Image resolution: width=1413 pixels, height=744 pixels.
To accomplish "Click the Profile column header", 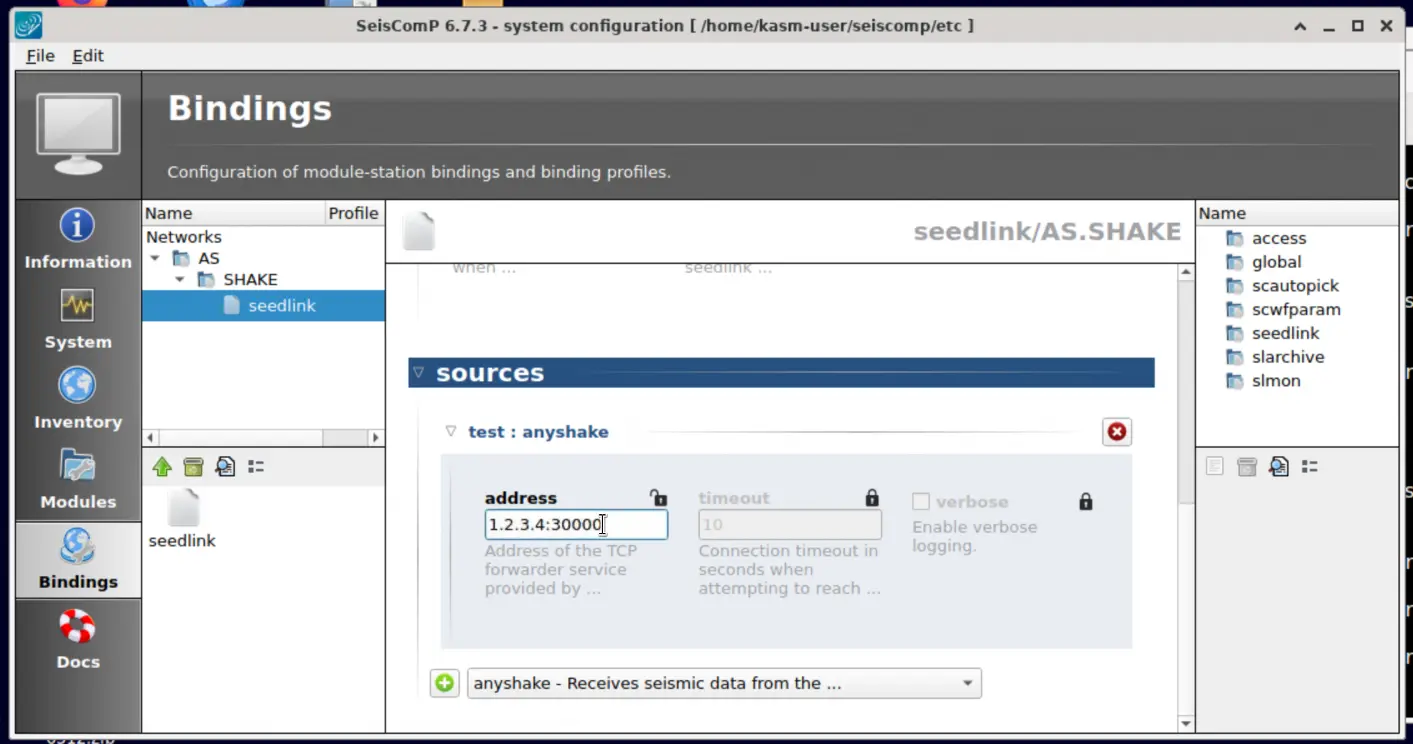I will (x=354, y=213).
